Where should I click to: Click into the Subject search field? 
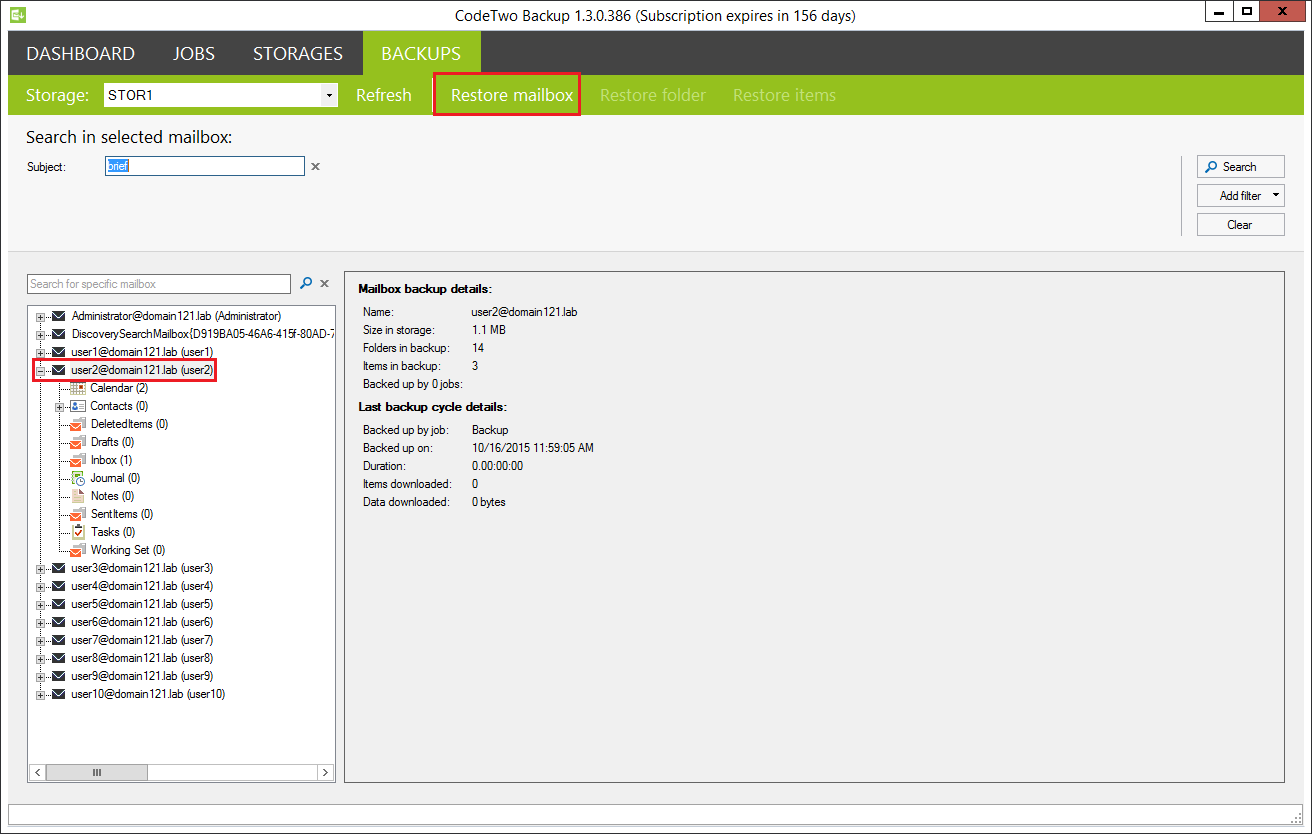[x=205, y=166]
